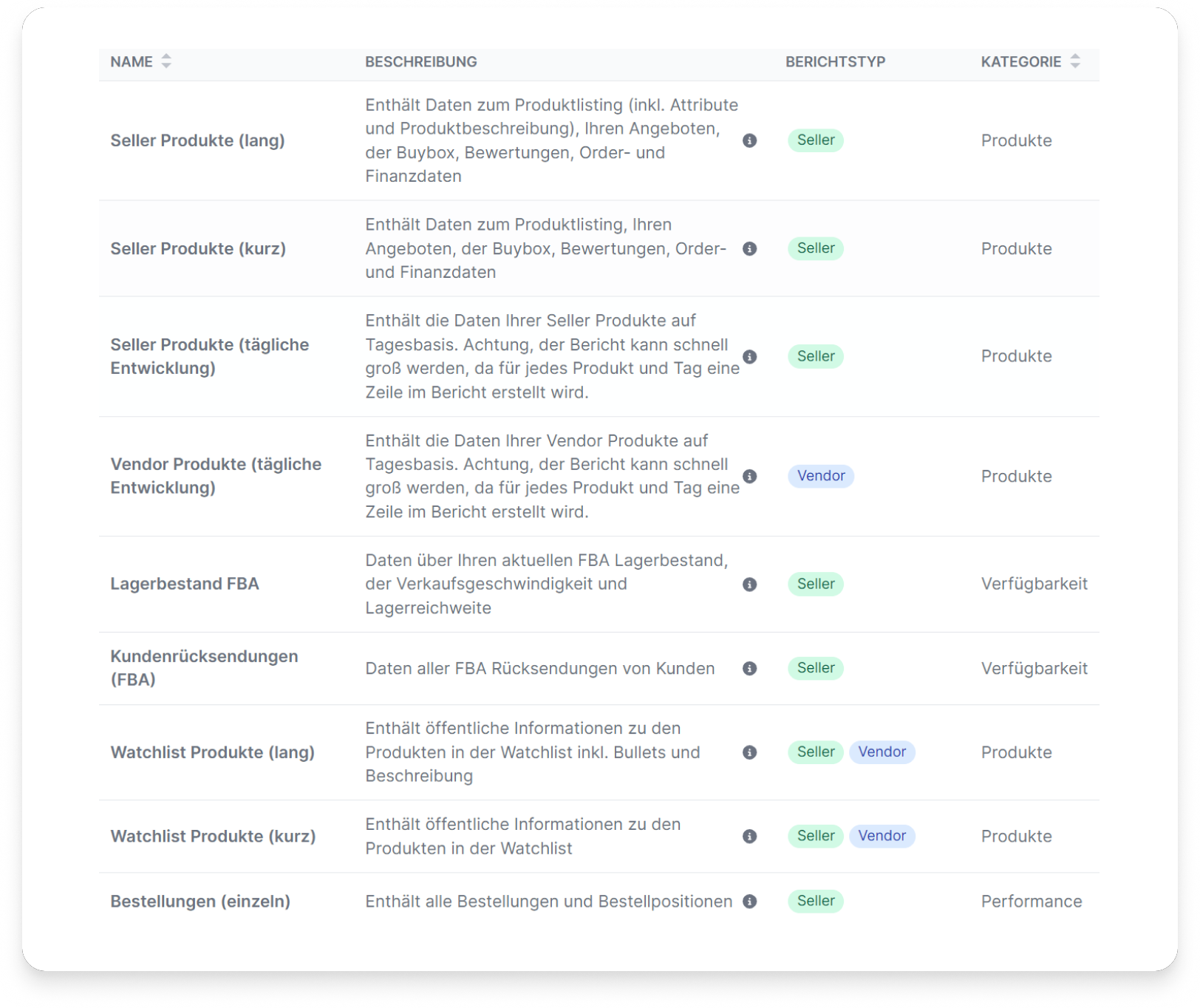This screenshot has width=1200, height=1008.
Task: Sort table by NAME column arrows
Action: (x=166, y=61)
